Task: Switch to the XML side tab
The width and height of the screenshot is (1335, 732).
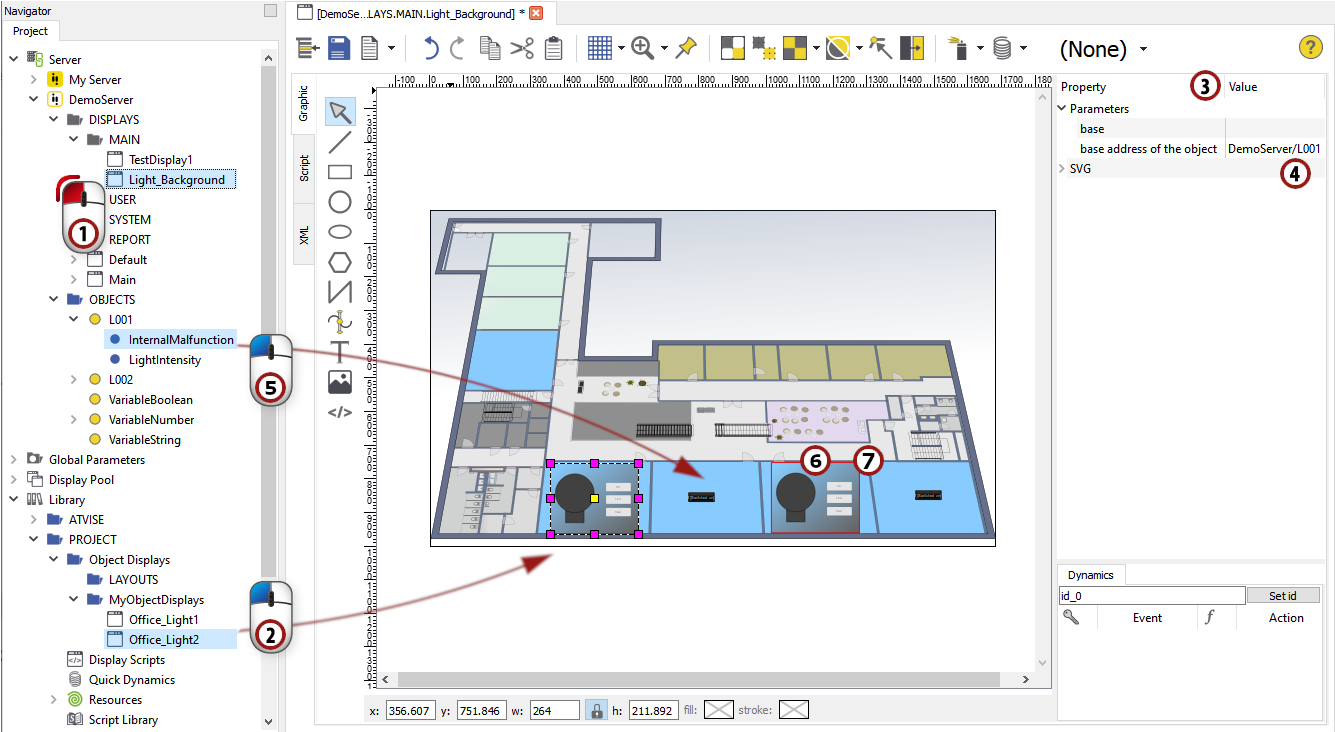Action: tap(304, 234)
